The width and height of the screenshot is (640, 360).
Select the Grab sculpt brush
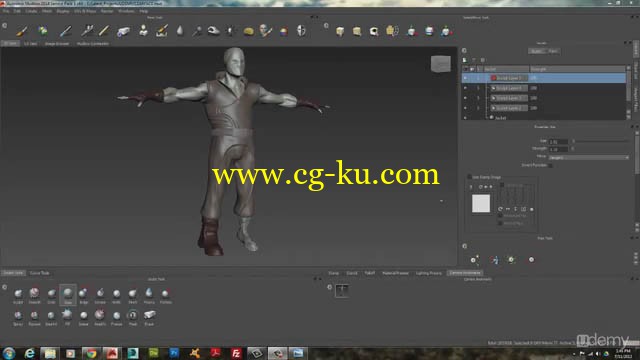click(x=51, y=296)
